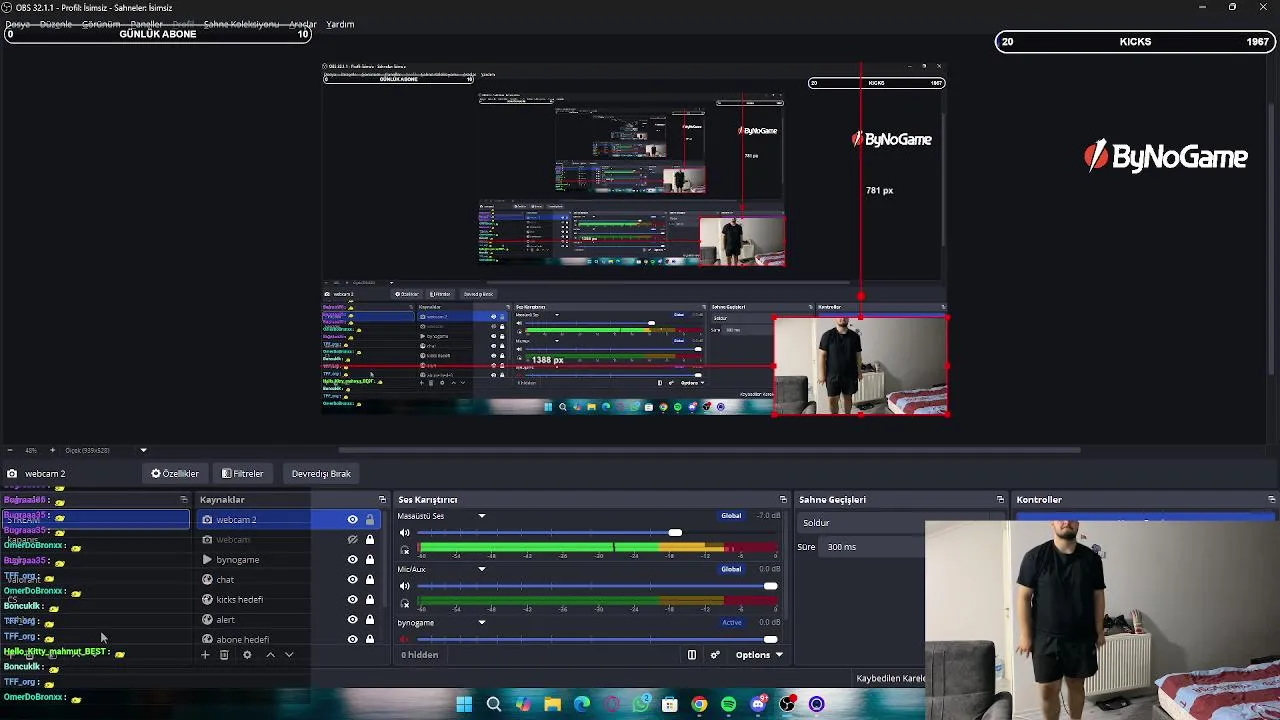1280x720 pixels.
Task: Mute the Mic/Aux speaker icon
Action: 405,586
